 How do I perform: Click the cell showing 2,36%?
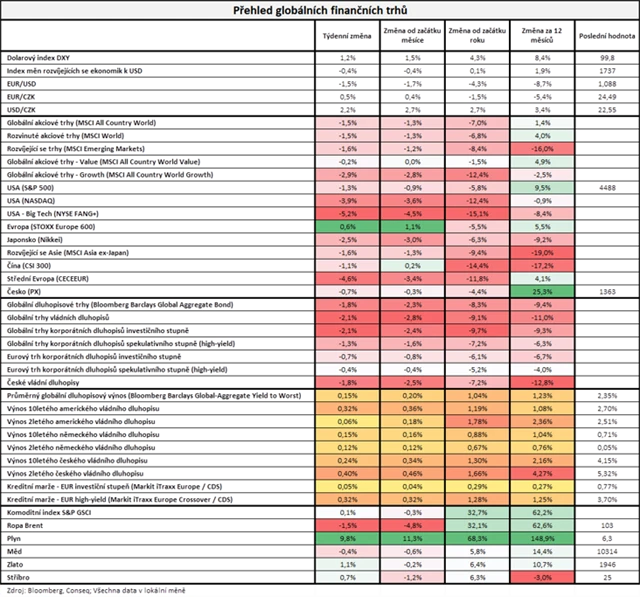tap(541, 422)
